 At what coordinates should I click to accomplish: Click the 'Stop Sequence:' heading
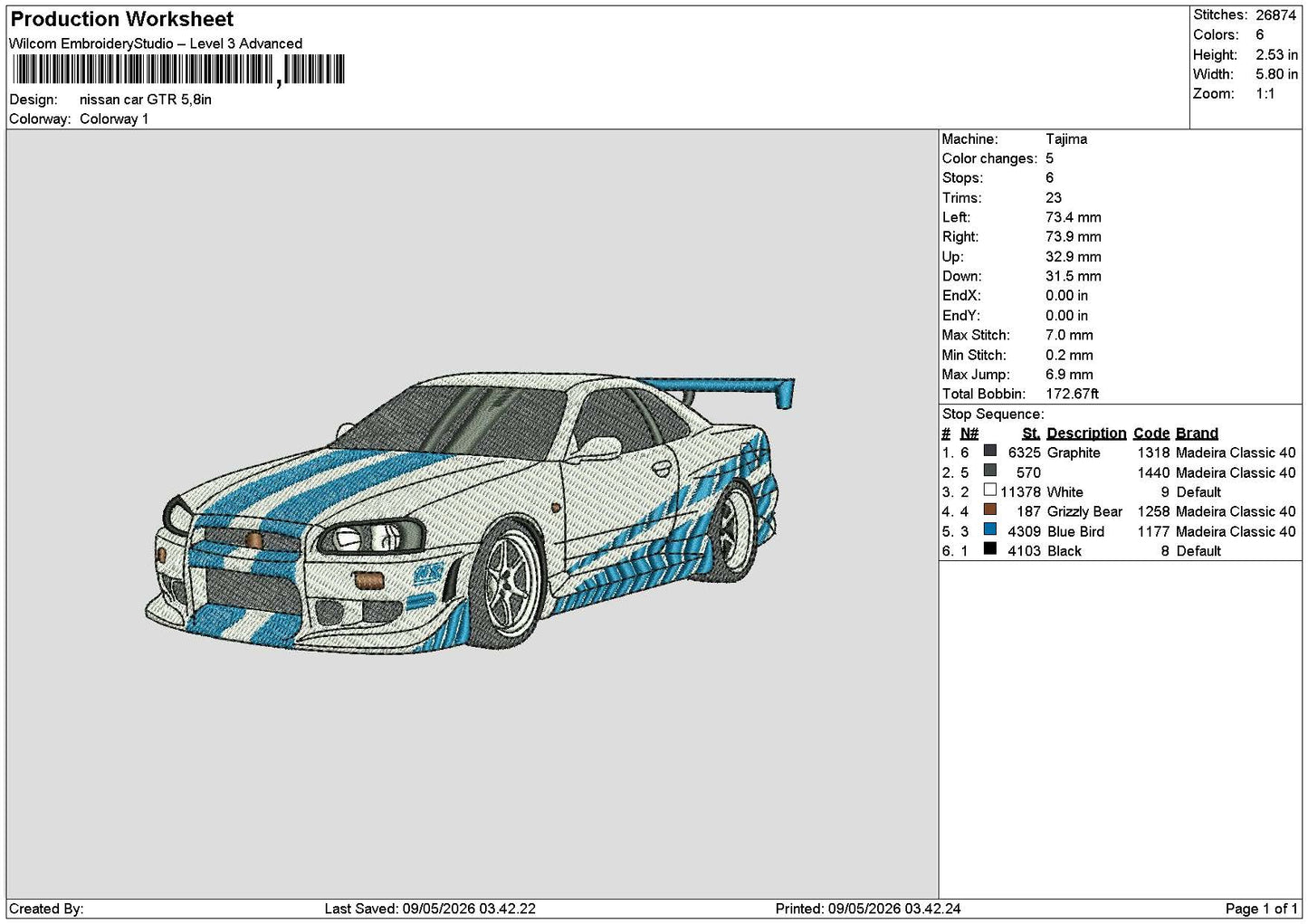click(993, 414)
